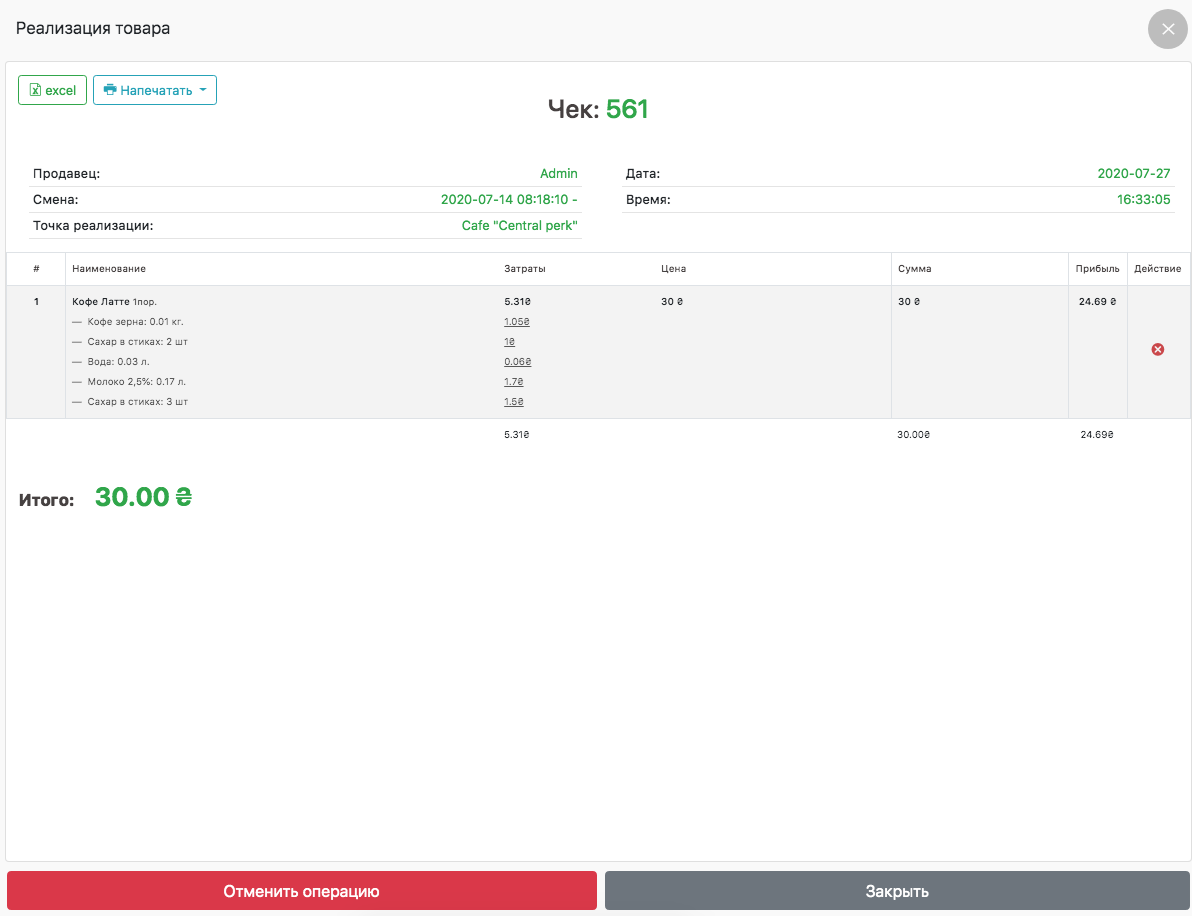This screenshot has width=1192, height=916.
Task: Close the dialog with the round X icon
Action: [1167, 29]
